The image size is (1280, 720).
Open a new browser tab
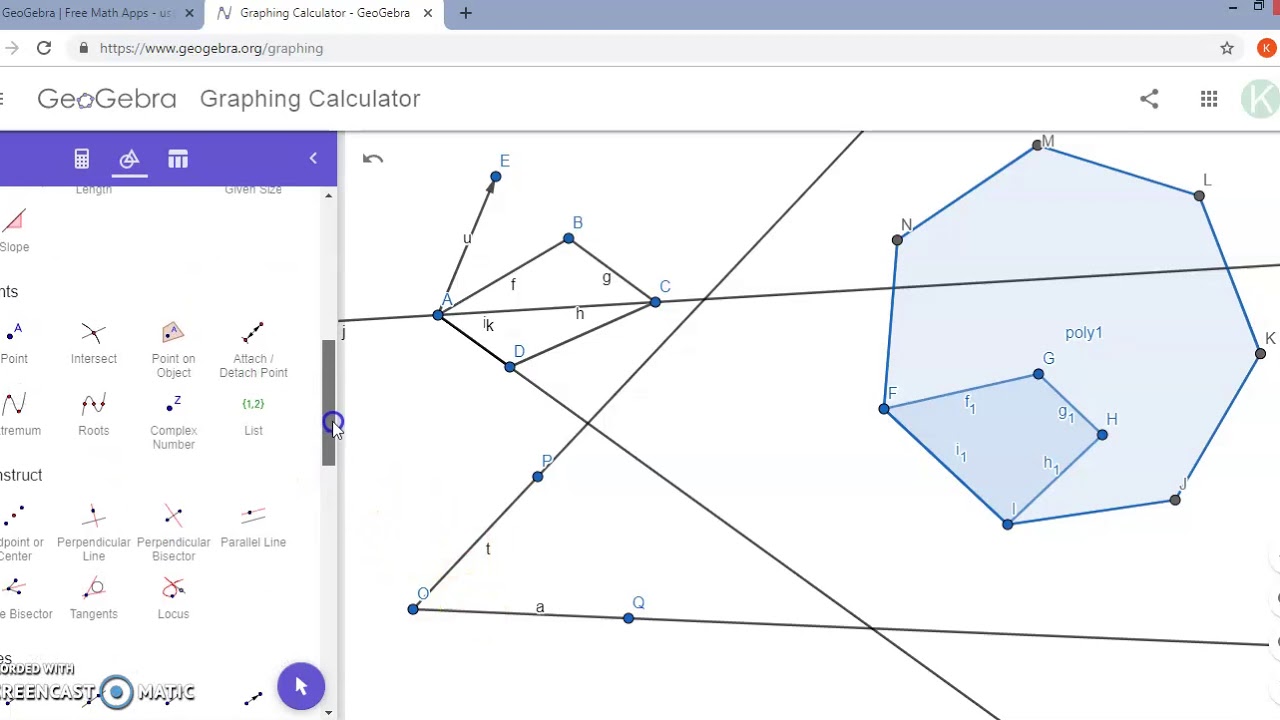click(x=465, y=13)
